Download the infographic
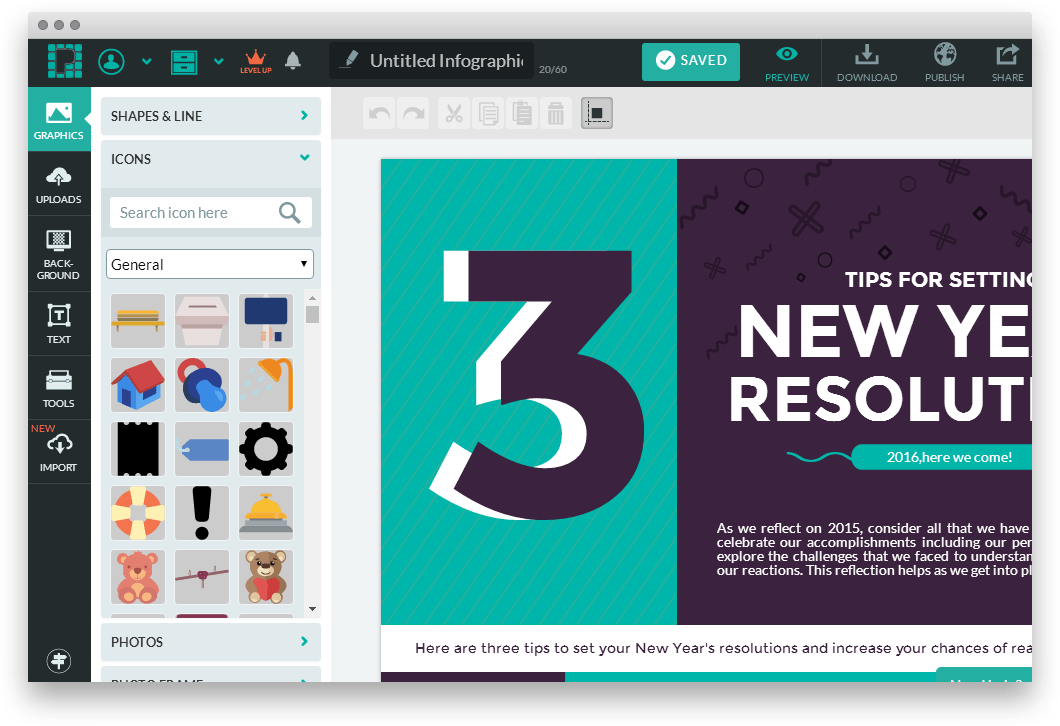 point(866,62)
